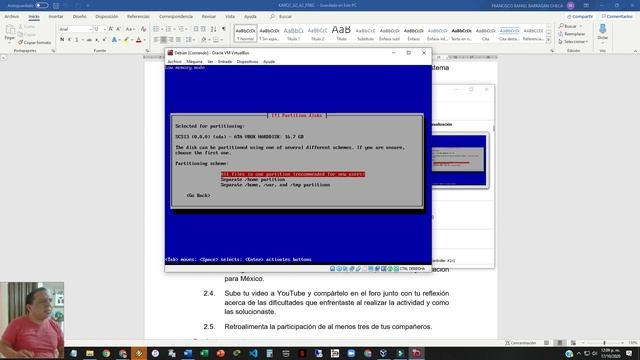Click the text effects A icon
The height and width of the screenshot is (360, 640).
pyautogui.click(x=114, y=40)
